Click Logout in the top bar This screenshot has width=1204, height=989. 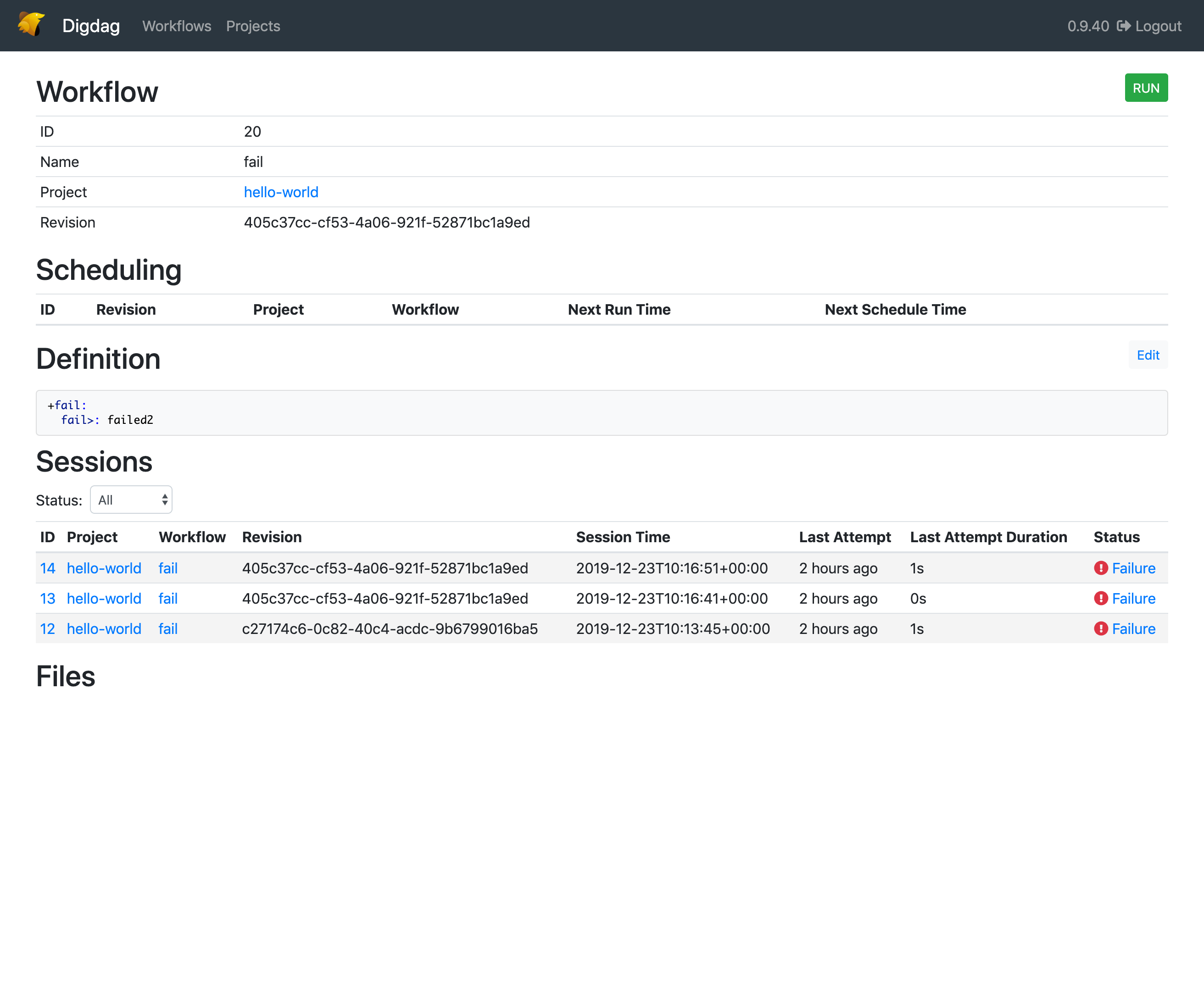[x=1157, y=26]
